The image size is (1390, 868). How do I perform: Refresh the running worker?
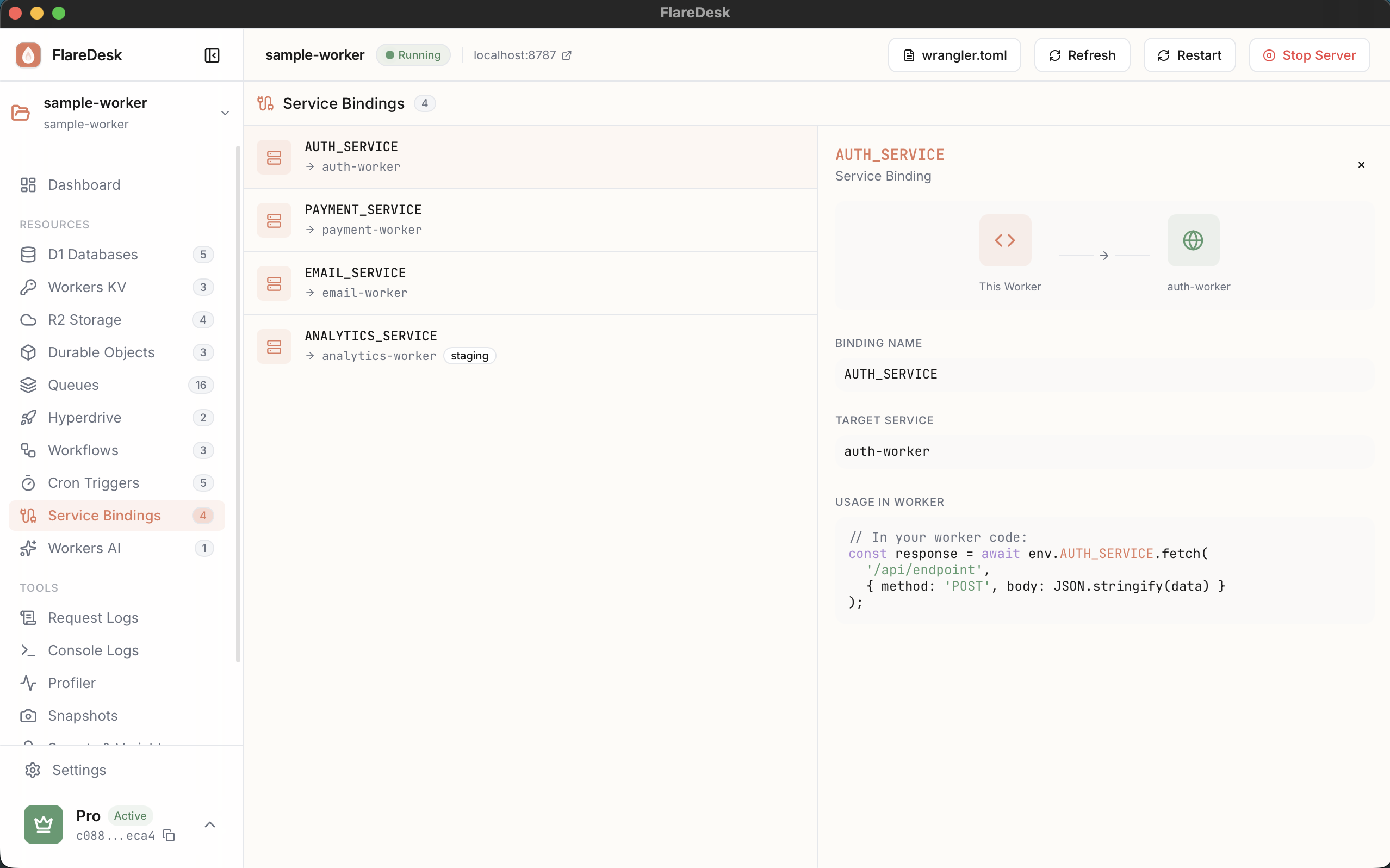click(x=1082, y=54)
